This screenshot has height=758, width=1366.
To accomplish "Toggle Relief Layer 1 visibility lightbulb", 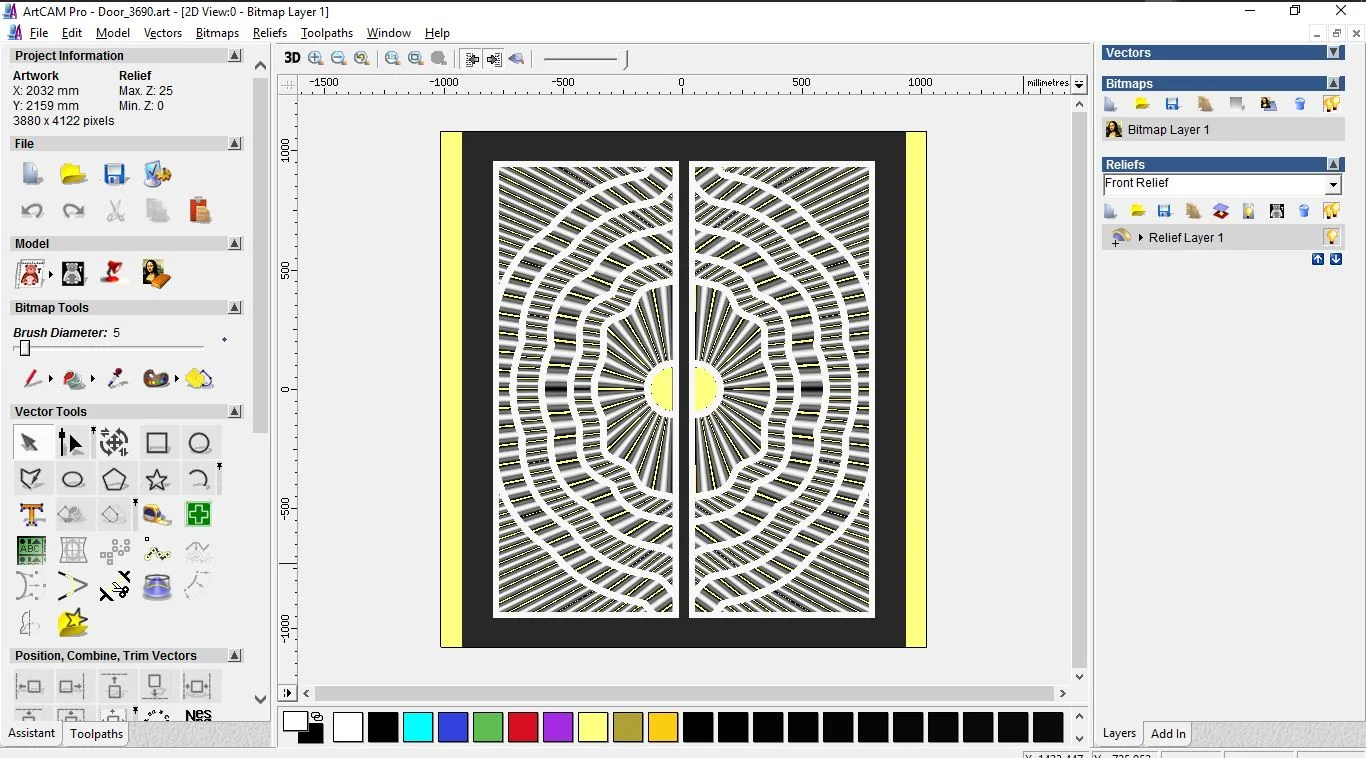I will [x=1331, y=237].
